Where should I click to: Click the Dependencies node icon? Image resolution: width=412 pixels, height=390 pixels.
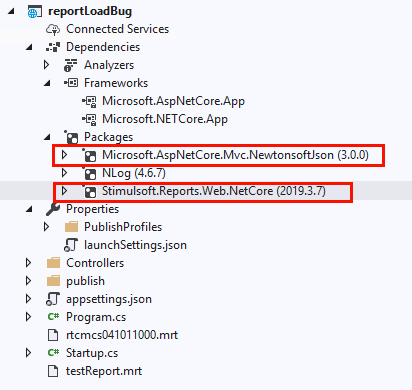(x=53, y=47)
